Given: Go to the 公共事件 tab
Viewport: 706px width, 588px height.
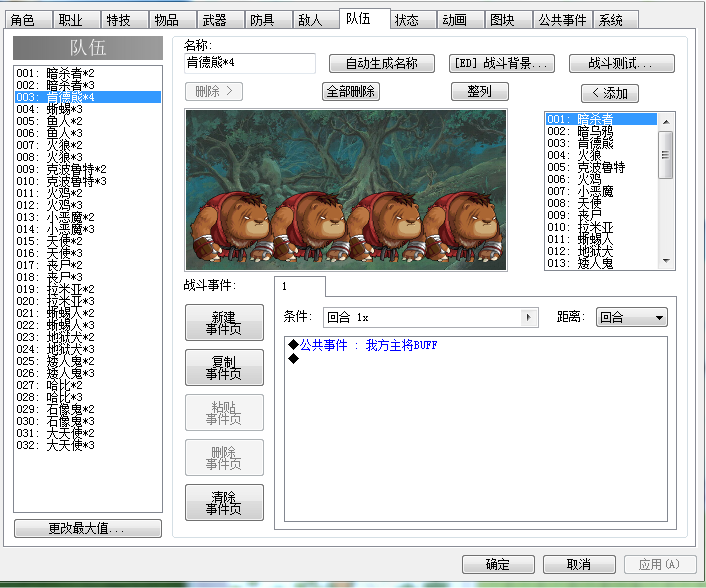Looking at the screenshot, I should click(563, 20).
